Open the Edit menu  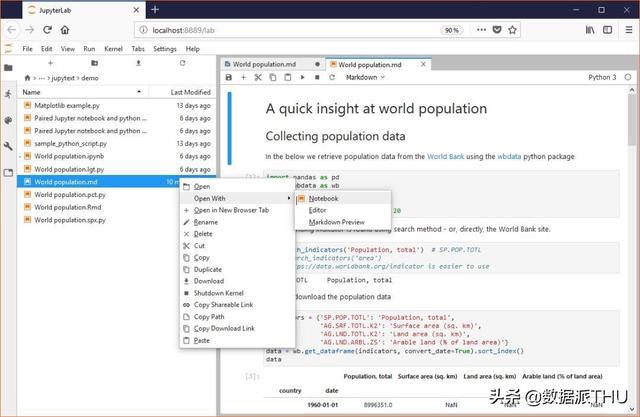(x=47, y=49)
